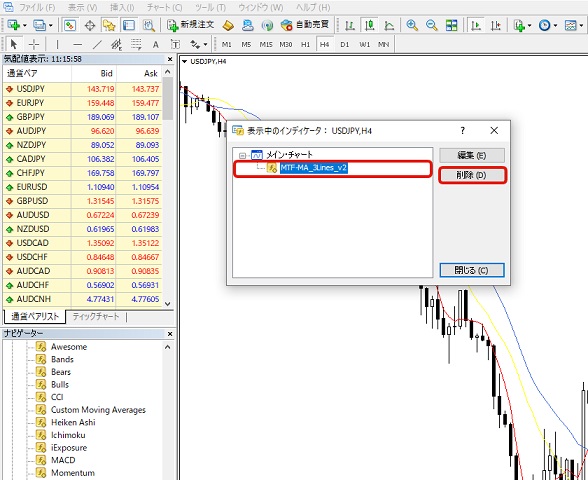Tile windows with the grid icon
This screenshot has width=588, height=480.
coord(452,25)
